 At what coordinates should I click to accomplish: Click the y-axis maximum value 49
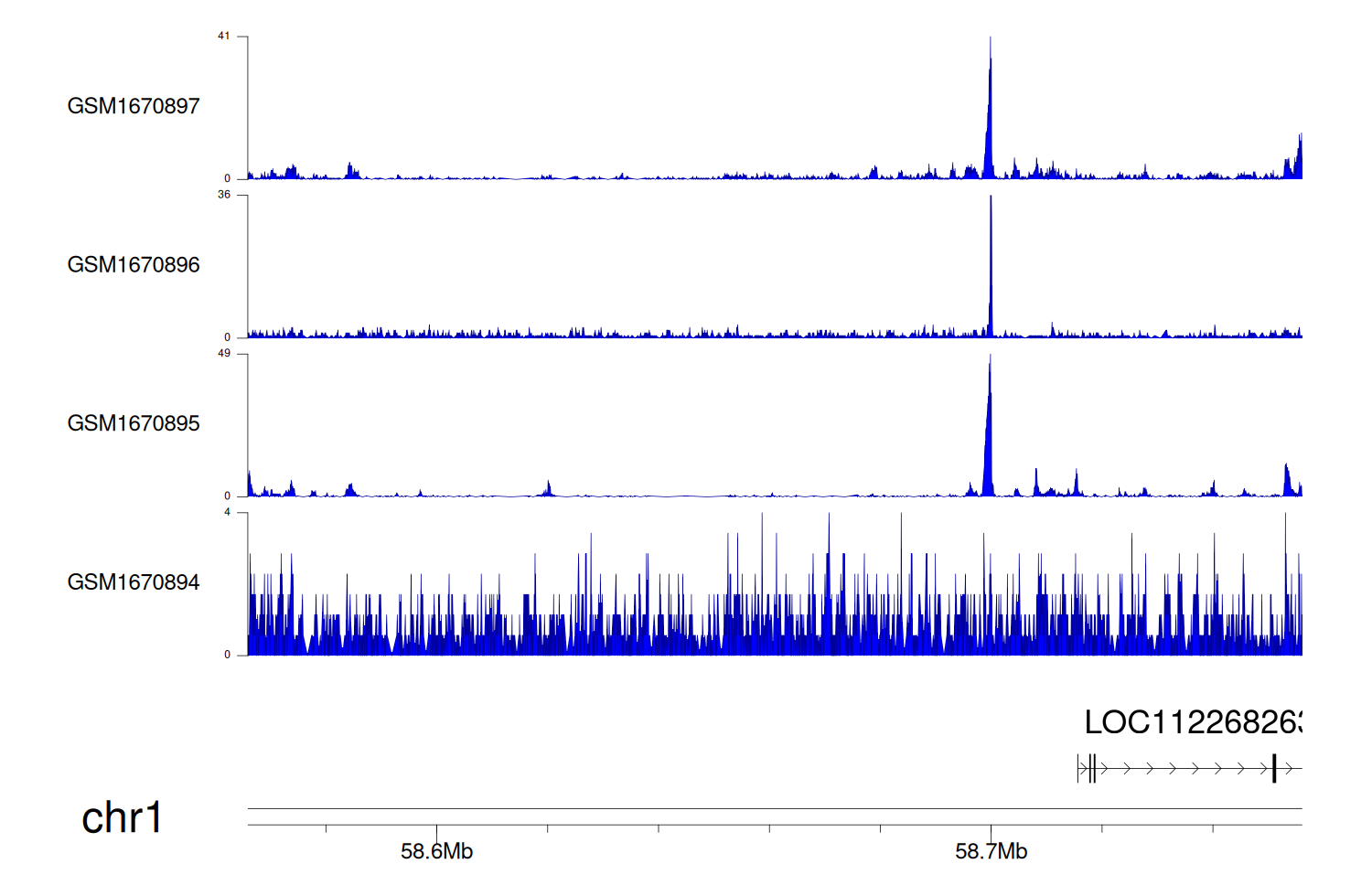click(x=224, y=354)
